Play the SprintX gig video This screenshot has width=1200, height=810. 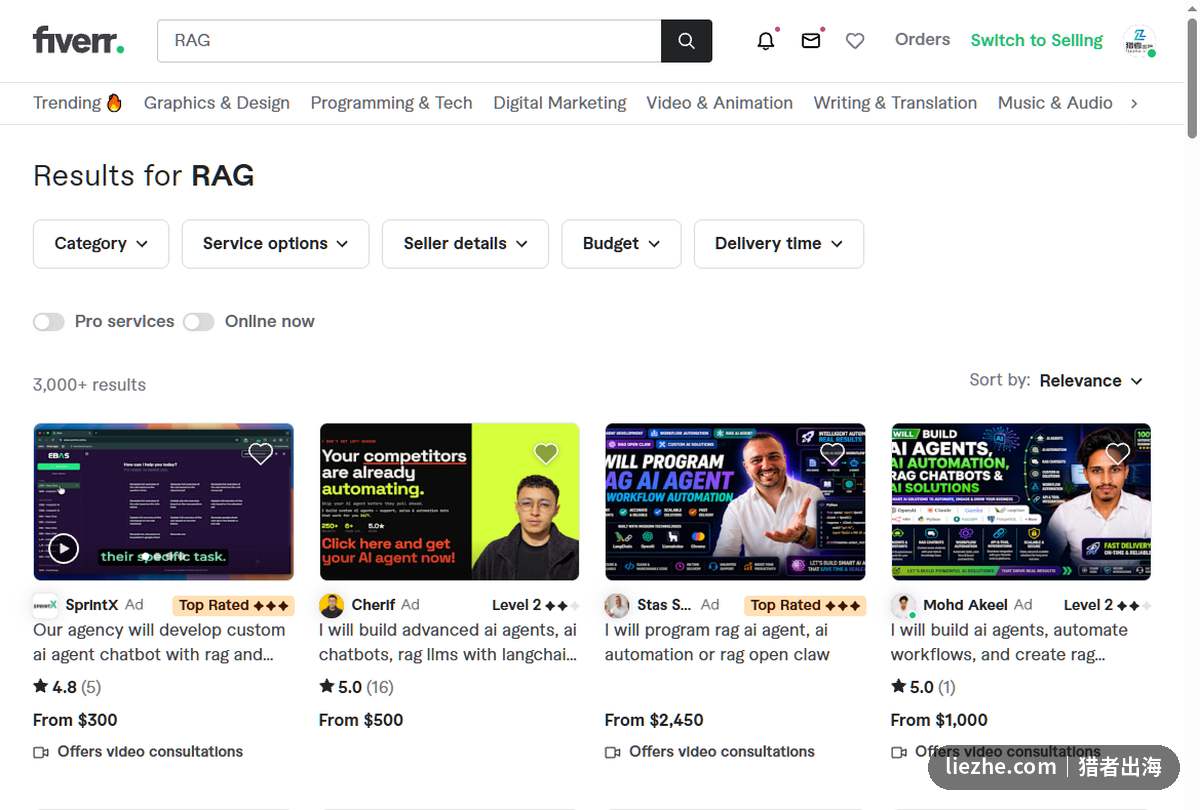63,548
